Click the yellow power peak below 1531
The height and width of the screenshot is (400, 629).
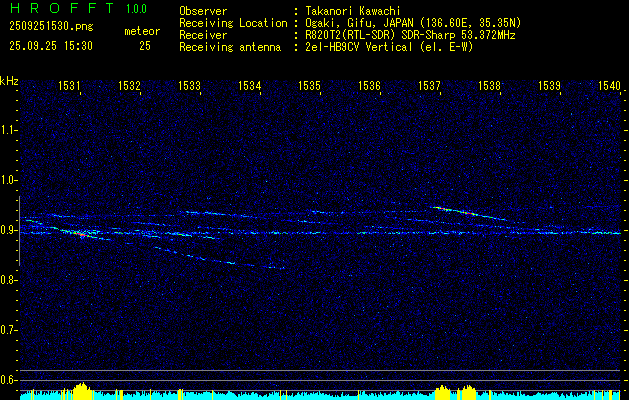click(82, 391)
